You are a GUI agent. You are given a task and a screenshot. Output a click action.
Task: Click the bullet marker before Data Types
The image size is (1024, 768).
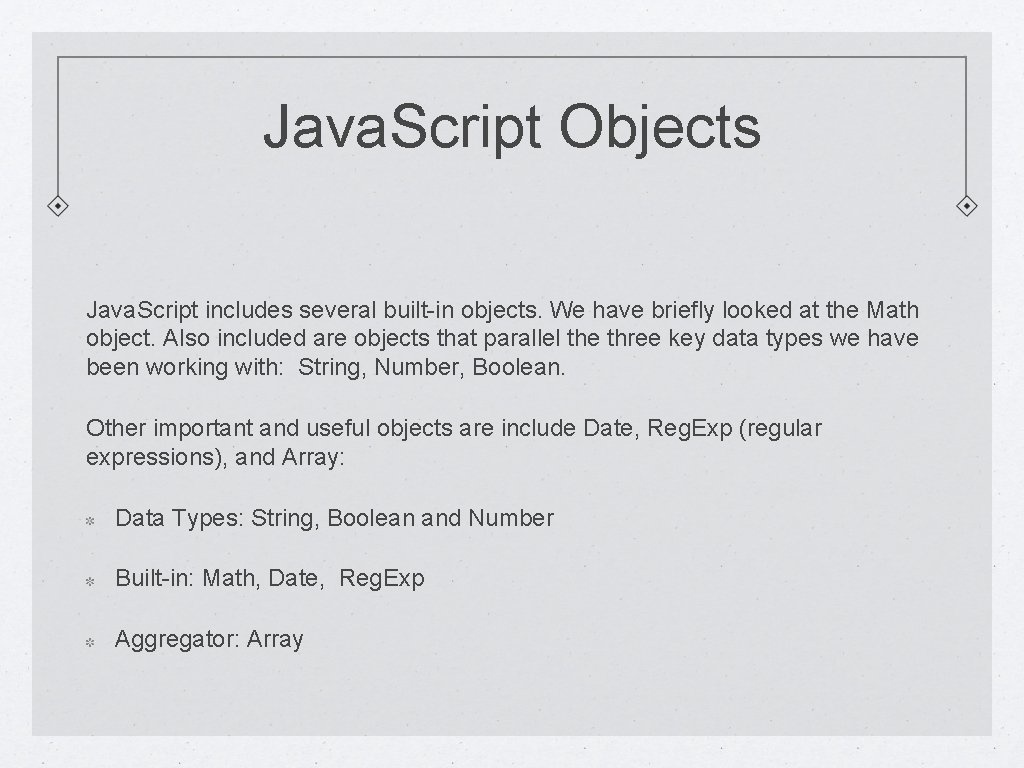(x=88, y=520)
